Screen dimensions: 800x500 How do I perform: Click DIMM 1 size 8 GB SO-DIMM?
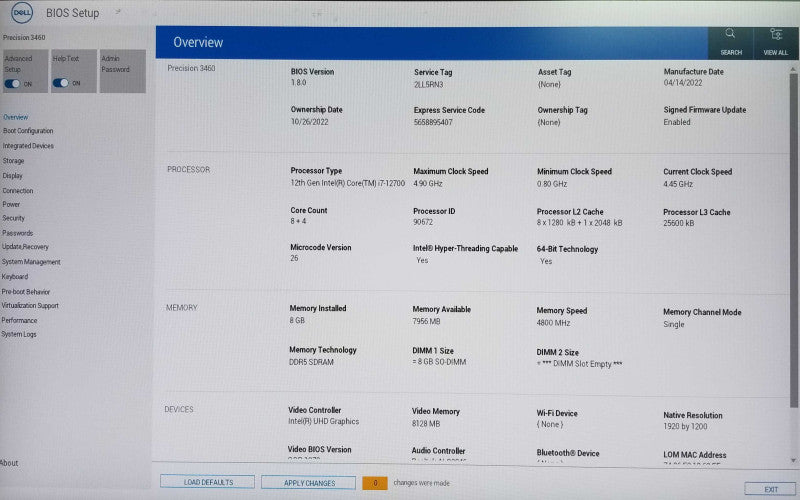click(x=439, y=362)
